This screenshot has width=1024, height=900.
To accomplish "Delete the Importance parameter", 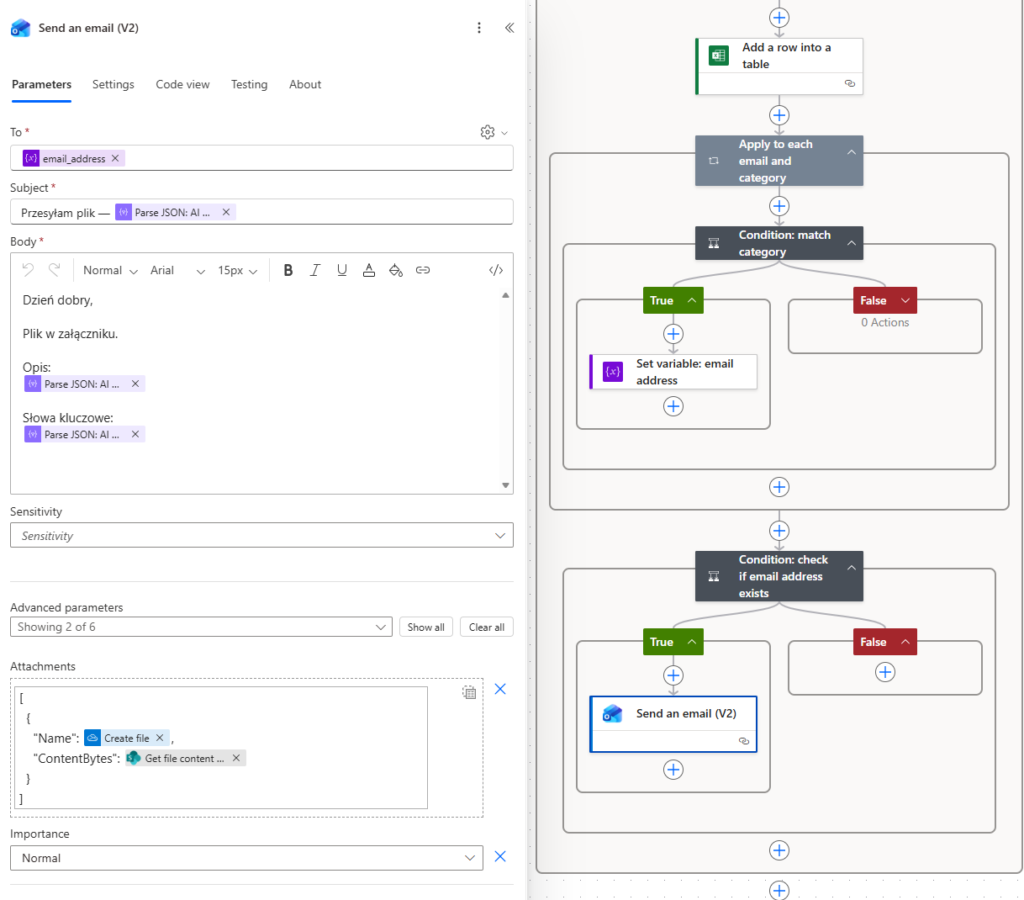I will click(500, 856).
